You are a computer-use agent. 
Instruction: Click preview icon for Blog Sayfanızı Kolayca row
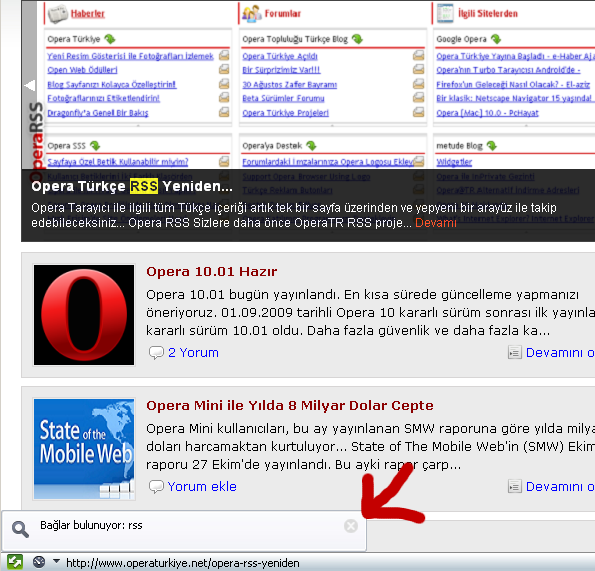tap(224, 83)
